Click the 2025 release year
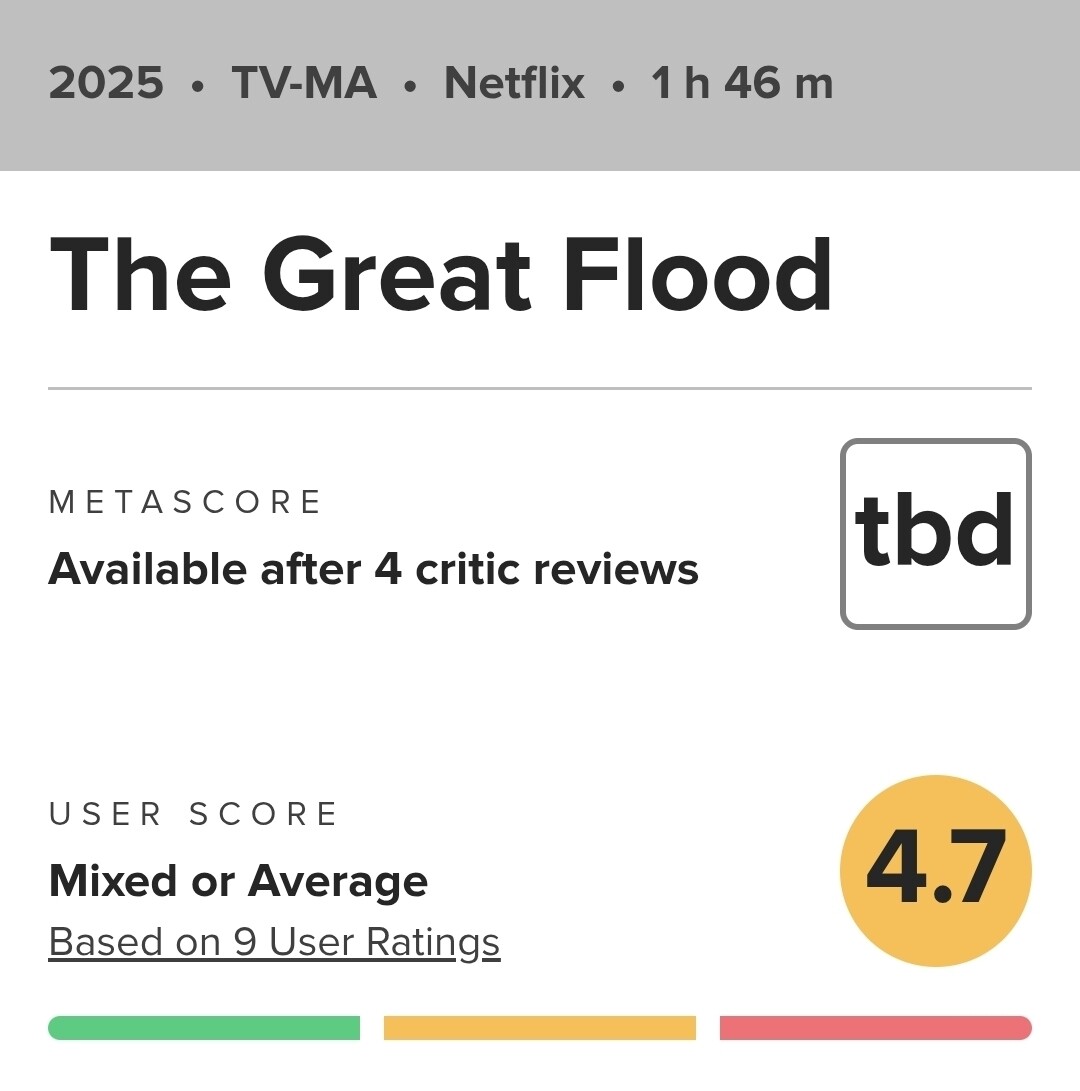The image size is (1080, 1091). 106,83
